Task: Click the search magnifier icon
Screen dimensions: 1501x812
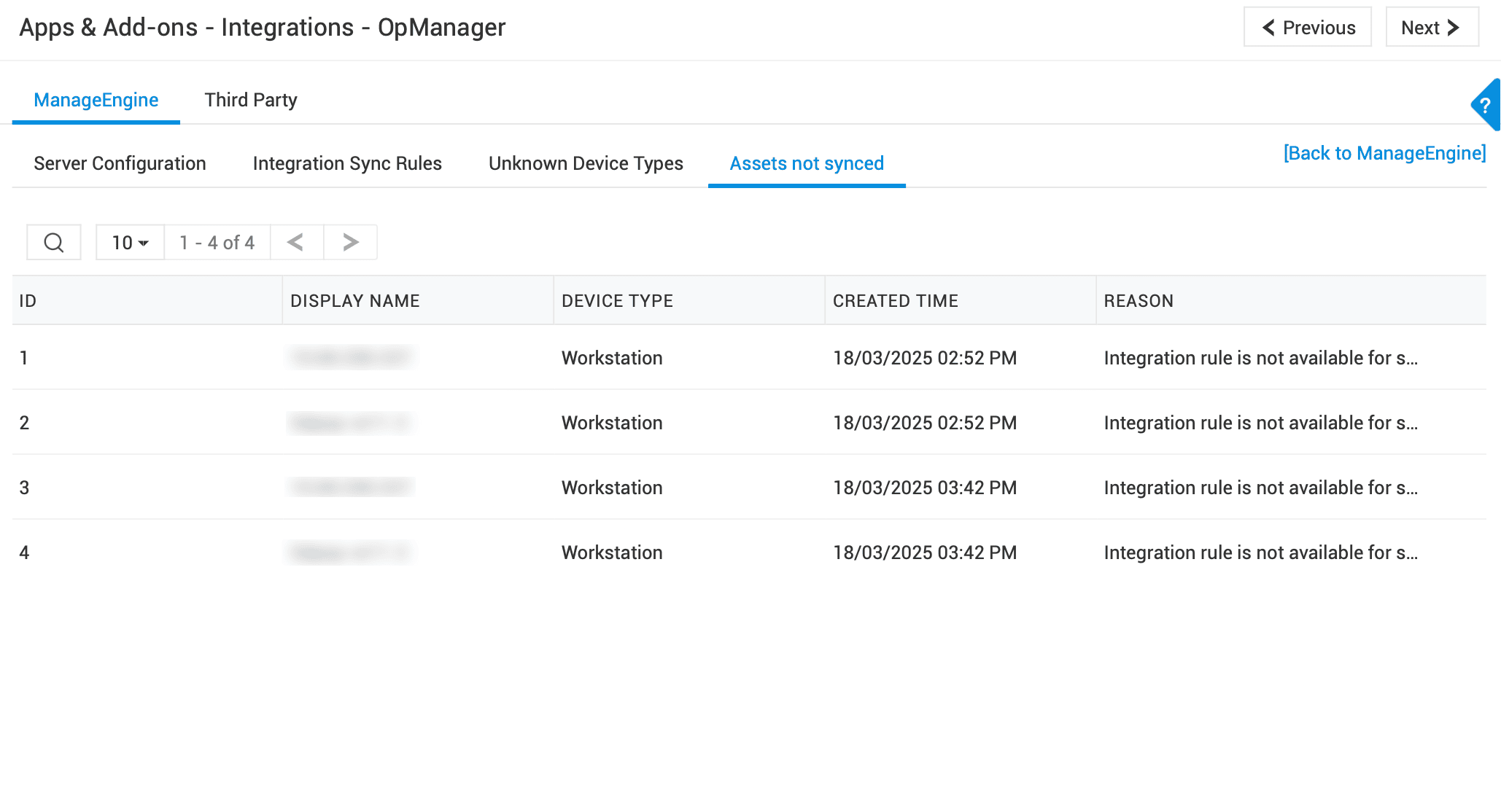Action: (54, 243)
